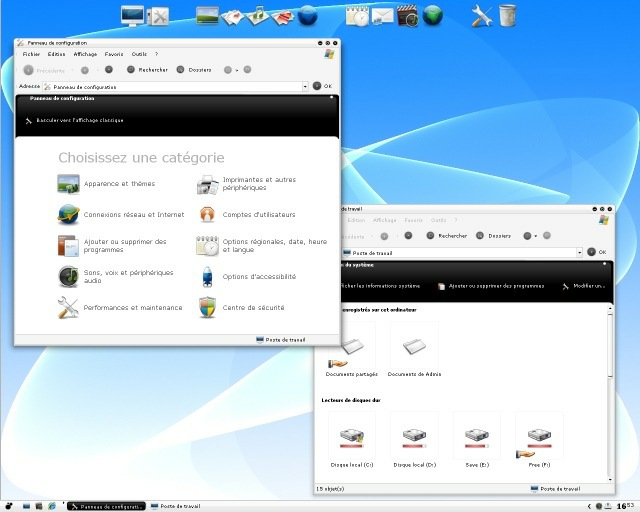Open the start menu icon in taskbar
This screenshot has height=512, width=640.
pos(9,506)
